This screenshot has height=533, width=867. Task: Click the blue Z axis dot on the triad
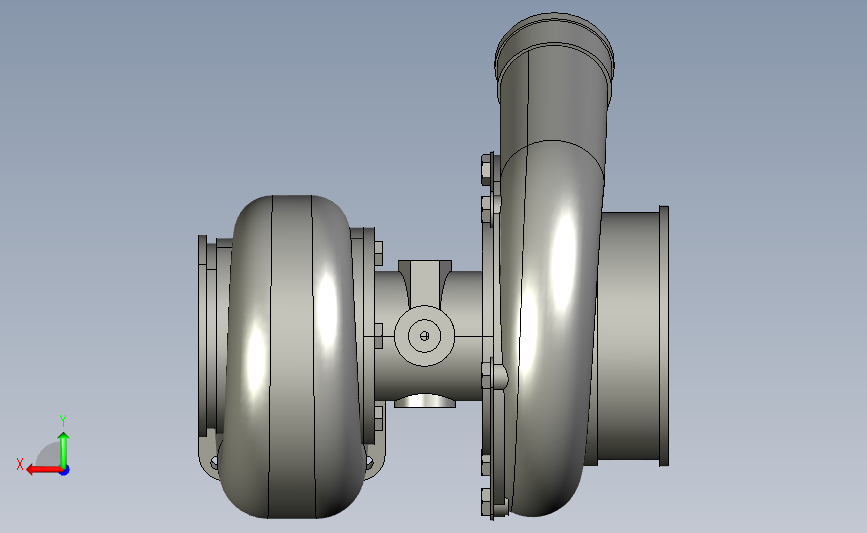[65, 471]
